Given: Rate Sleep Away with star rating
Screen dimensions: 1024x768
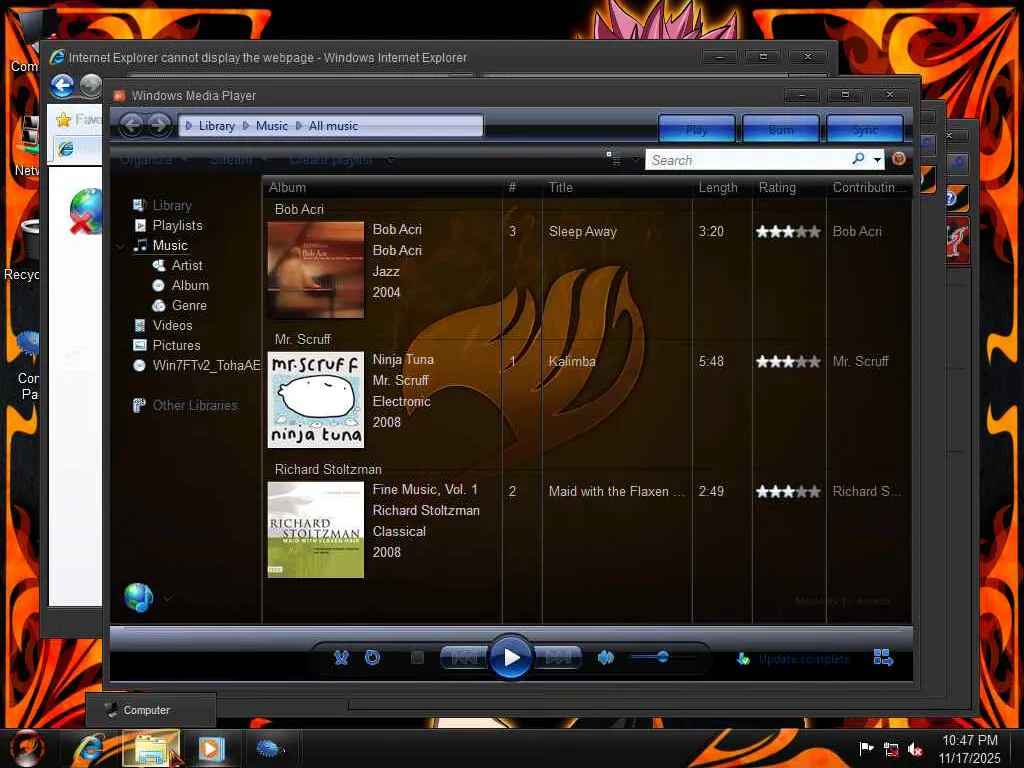Looking at the screenshot, I should [788, 231].
